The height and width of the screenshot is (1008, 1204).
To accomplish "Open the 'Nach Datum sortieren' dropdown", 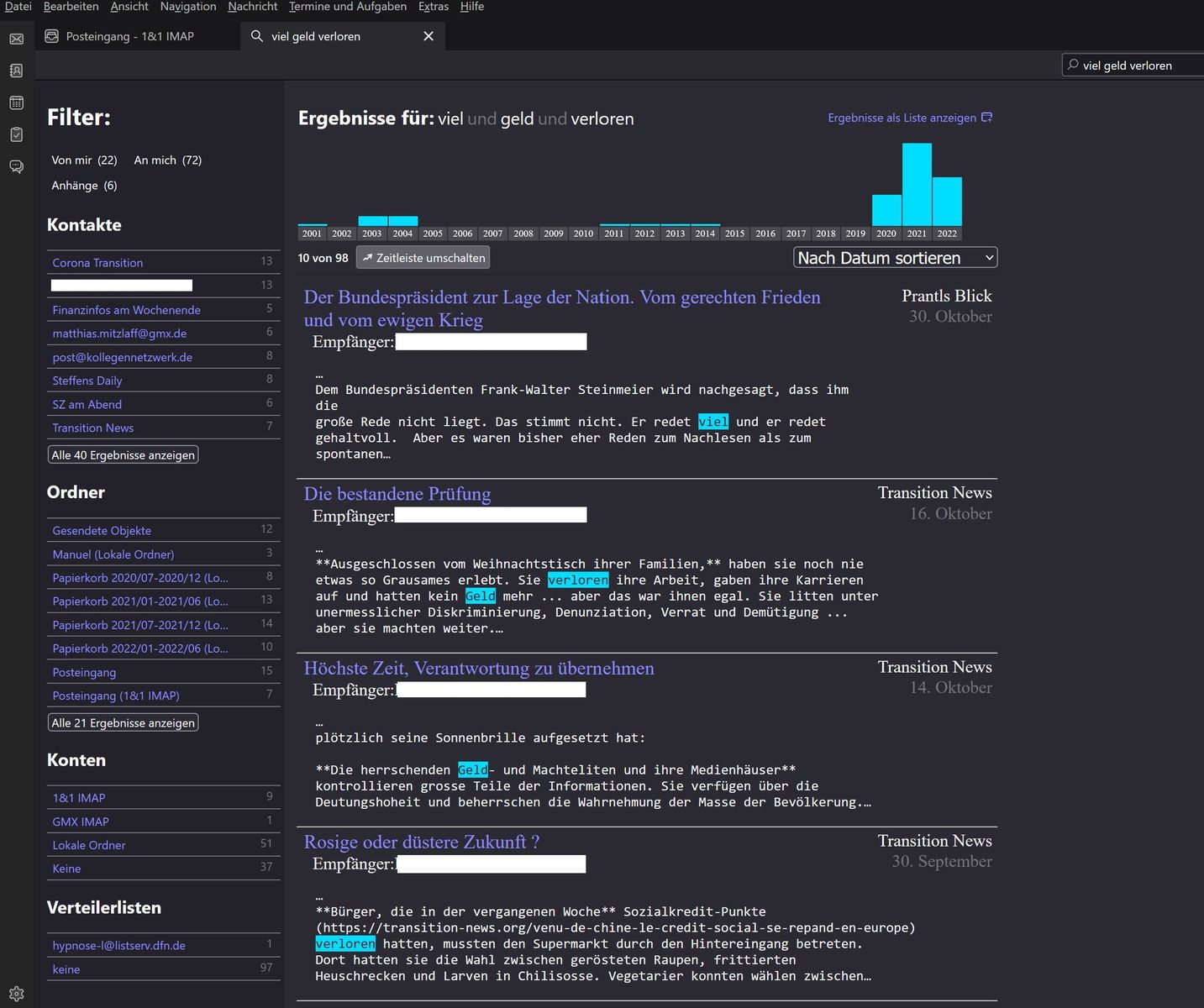I will tap(895, 258).
